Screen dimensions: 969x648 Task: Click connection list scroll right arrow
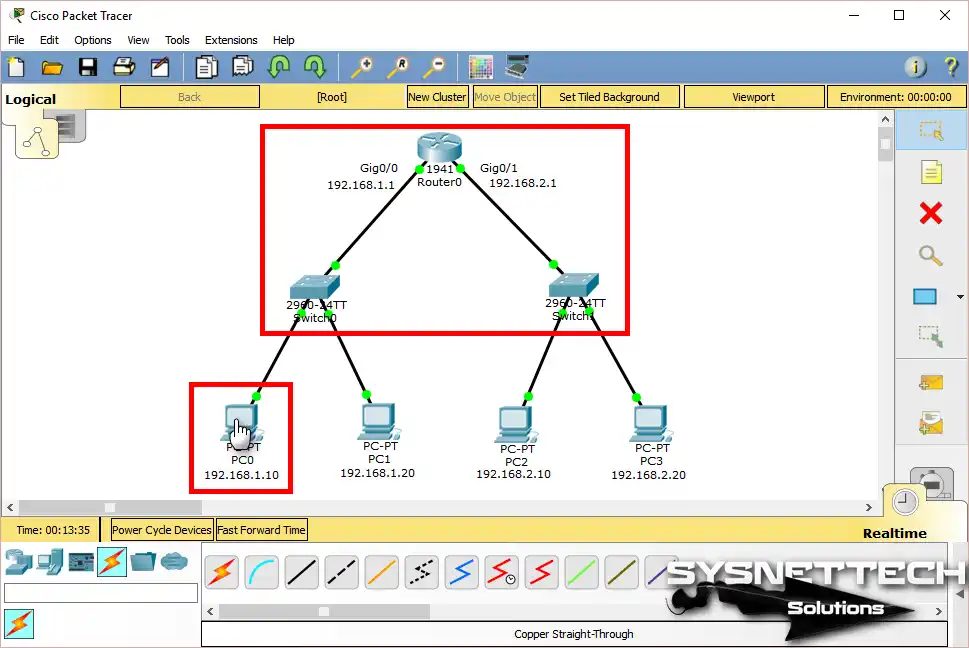(938, 612)
